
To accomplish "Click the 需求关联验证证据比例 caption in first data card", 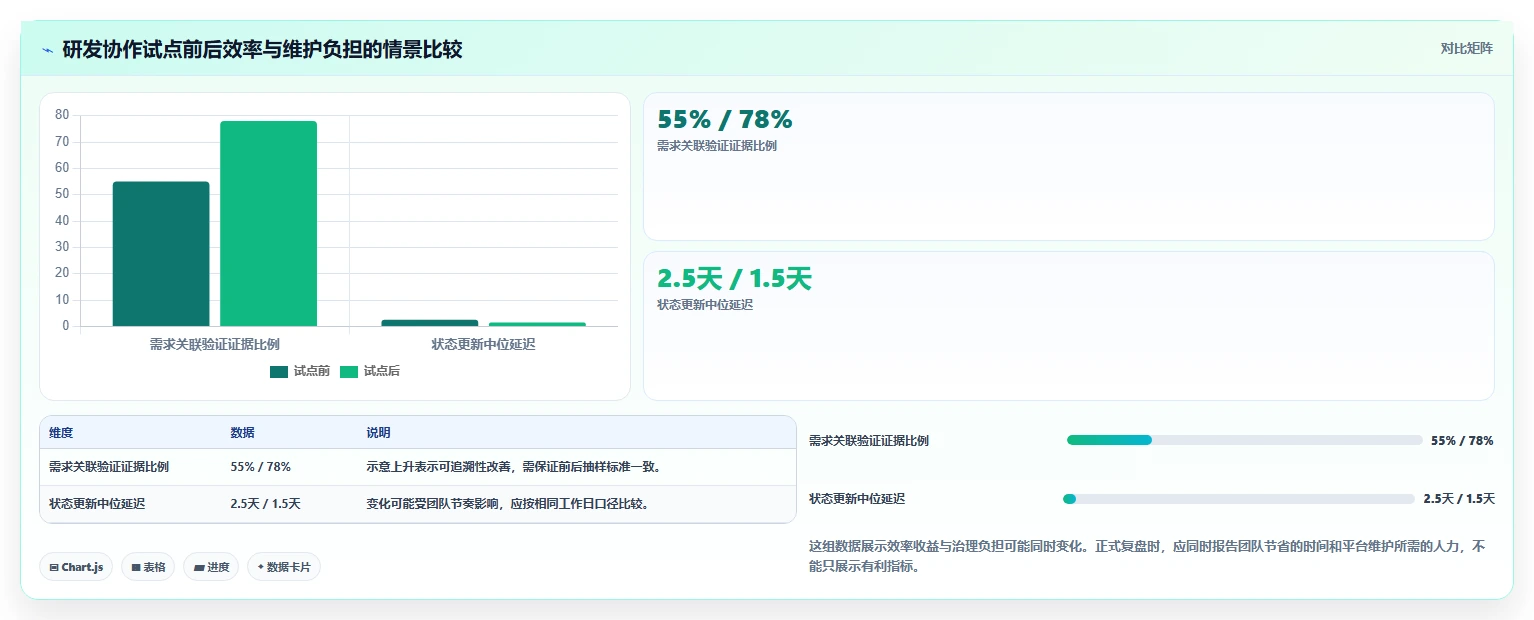I will (717, 146).
